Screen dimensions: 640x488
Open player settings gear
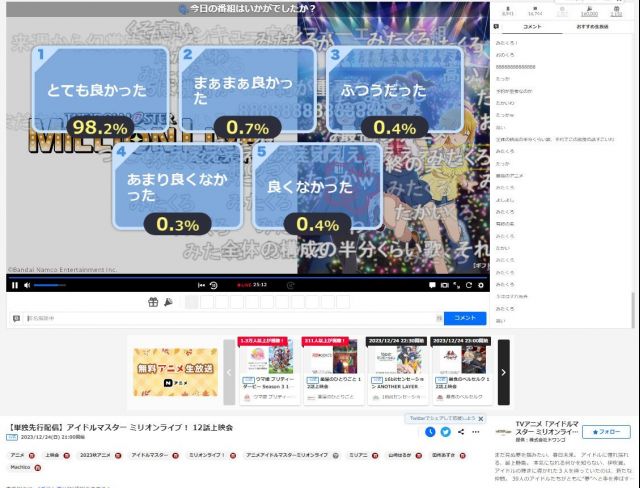(x=481, y=285)
